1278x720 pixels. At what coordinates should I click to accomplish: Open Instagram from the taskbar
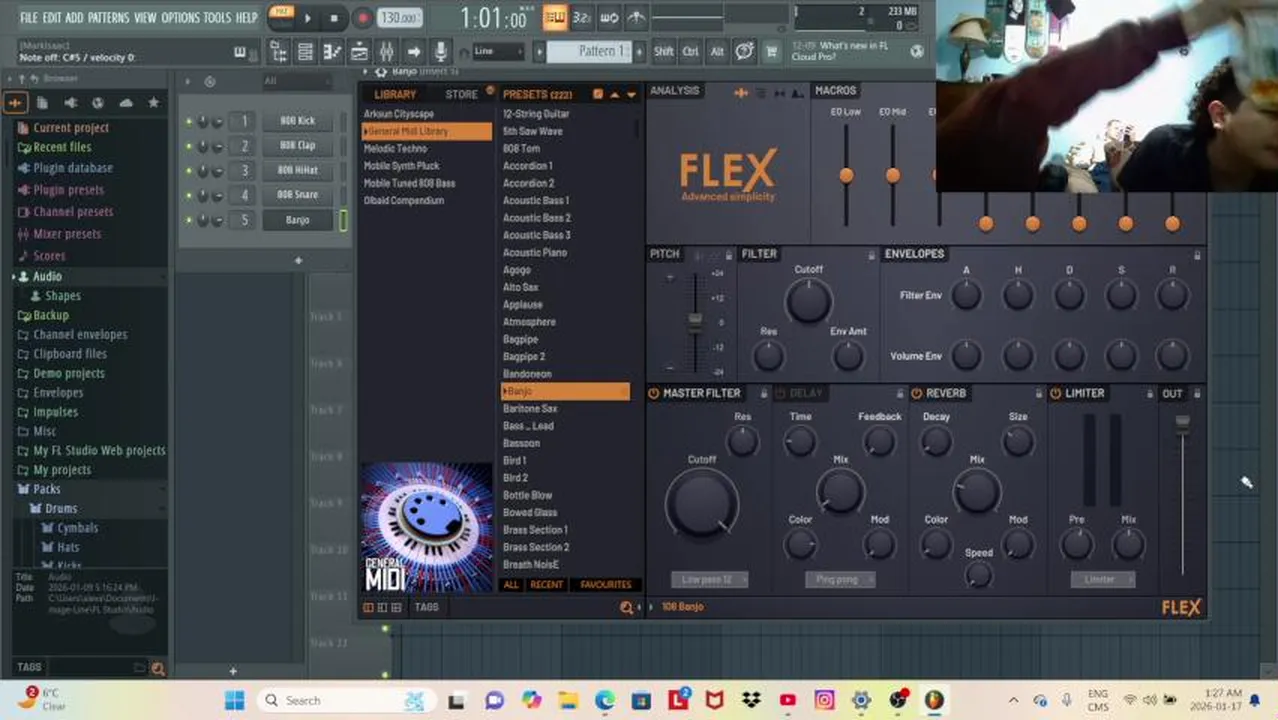coord(824,700)
